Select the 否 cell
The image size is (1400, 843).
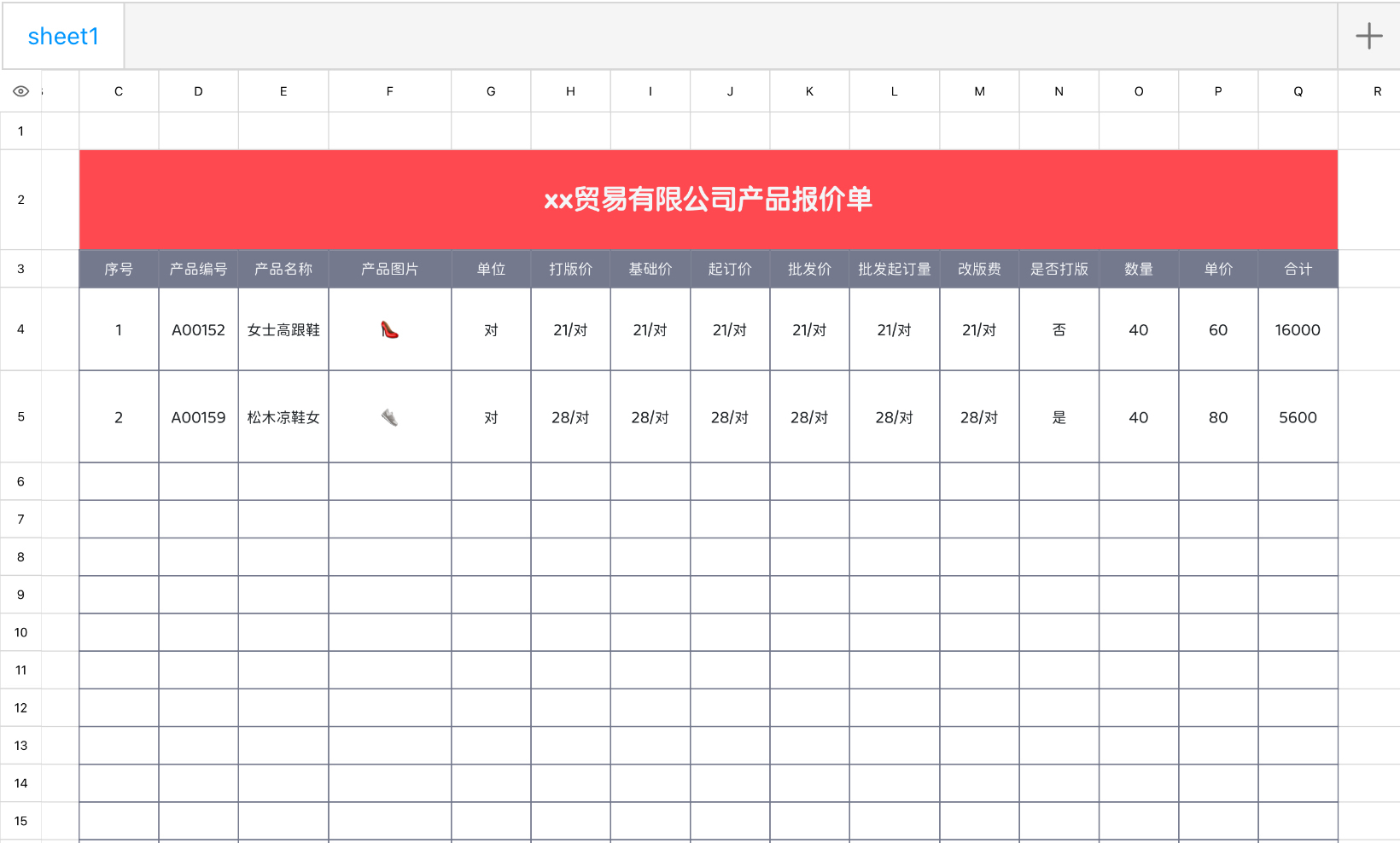point(1059,329)
